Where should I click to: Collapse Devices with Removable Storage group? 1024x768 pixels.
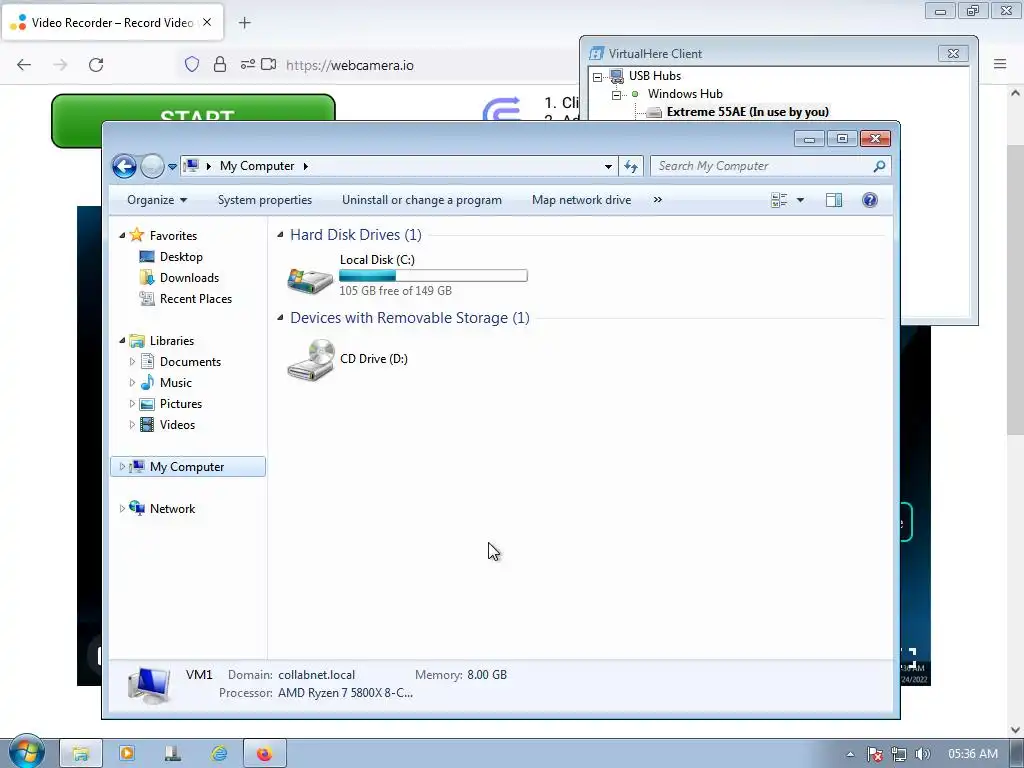pos(280,317)
